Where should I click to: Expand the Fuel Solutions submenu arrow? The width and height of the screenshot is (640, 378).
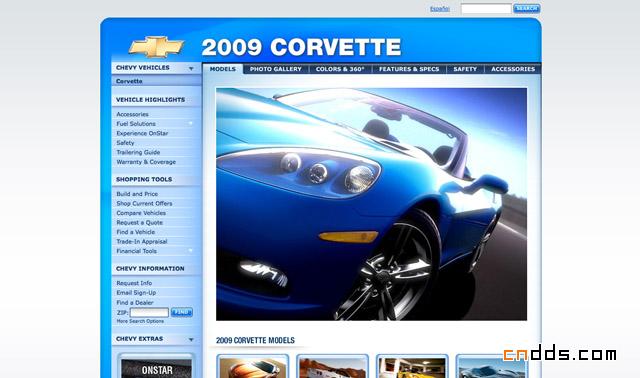(x=190, y=124)
